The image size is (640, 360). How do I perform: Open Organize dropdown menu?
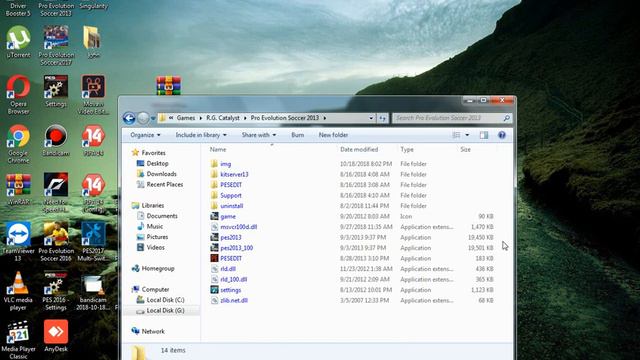pos(145,135)
